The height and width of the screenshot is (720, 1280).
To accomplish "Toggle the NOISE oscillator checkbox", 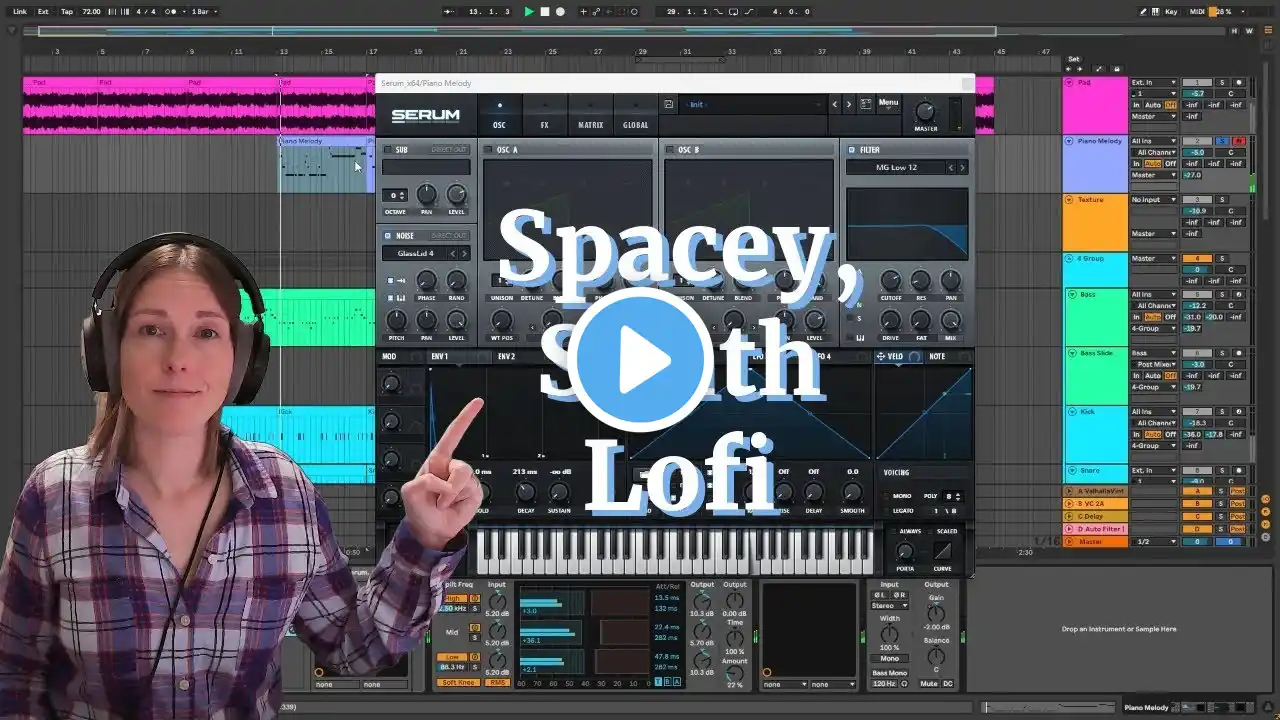I will (x=388, y=236).
